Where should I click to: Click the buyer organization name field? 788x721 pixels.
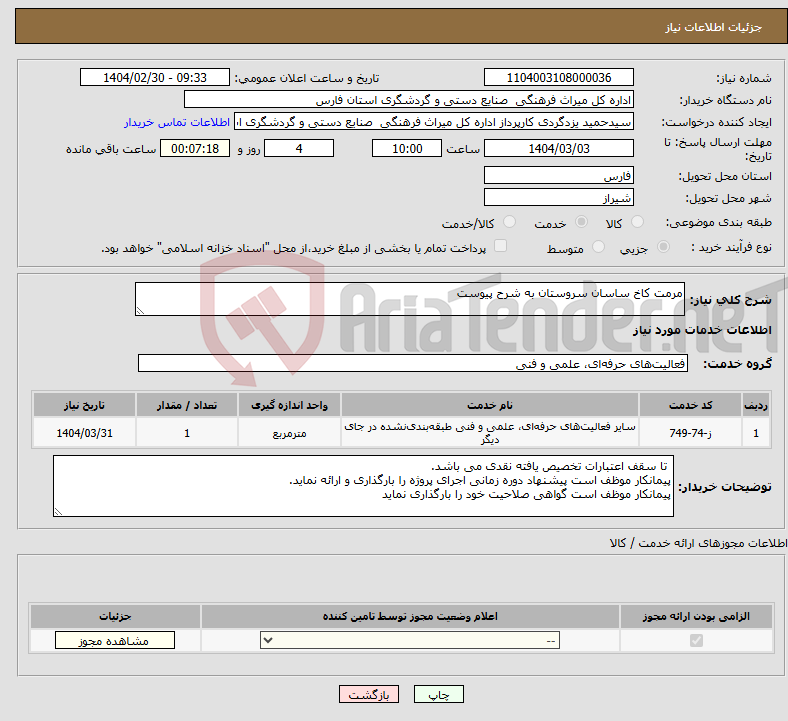(409, 99)
